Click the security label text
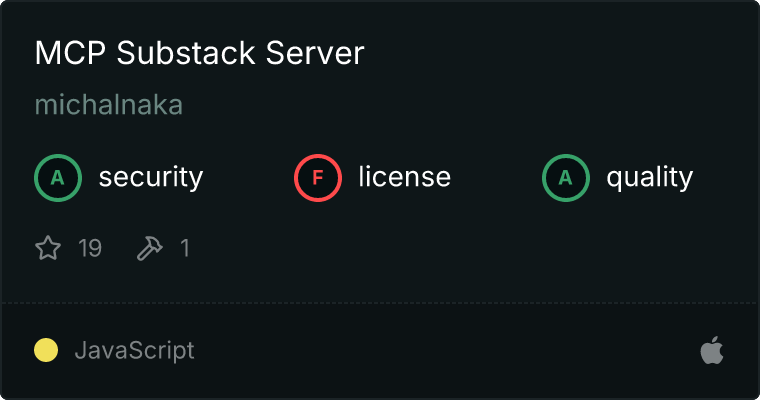 [150, 178]
